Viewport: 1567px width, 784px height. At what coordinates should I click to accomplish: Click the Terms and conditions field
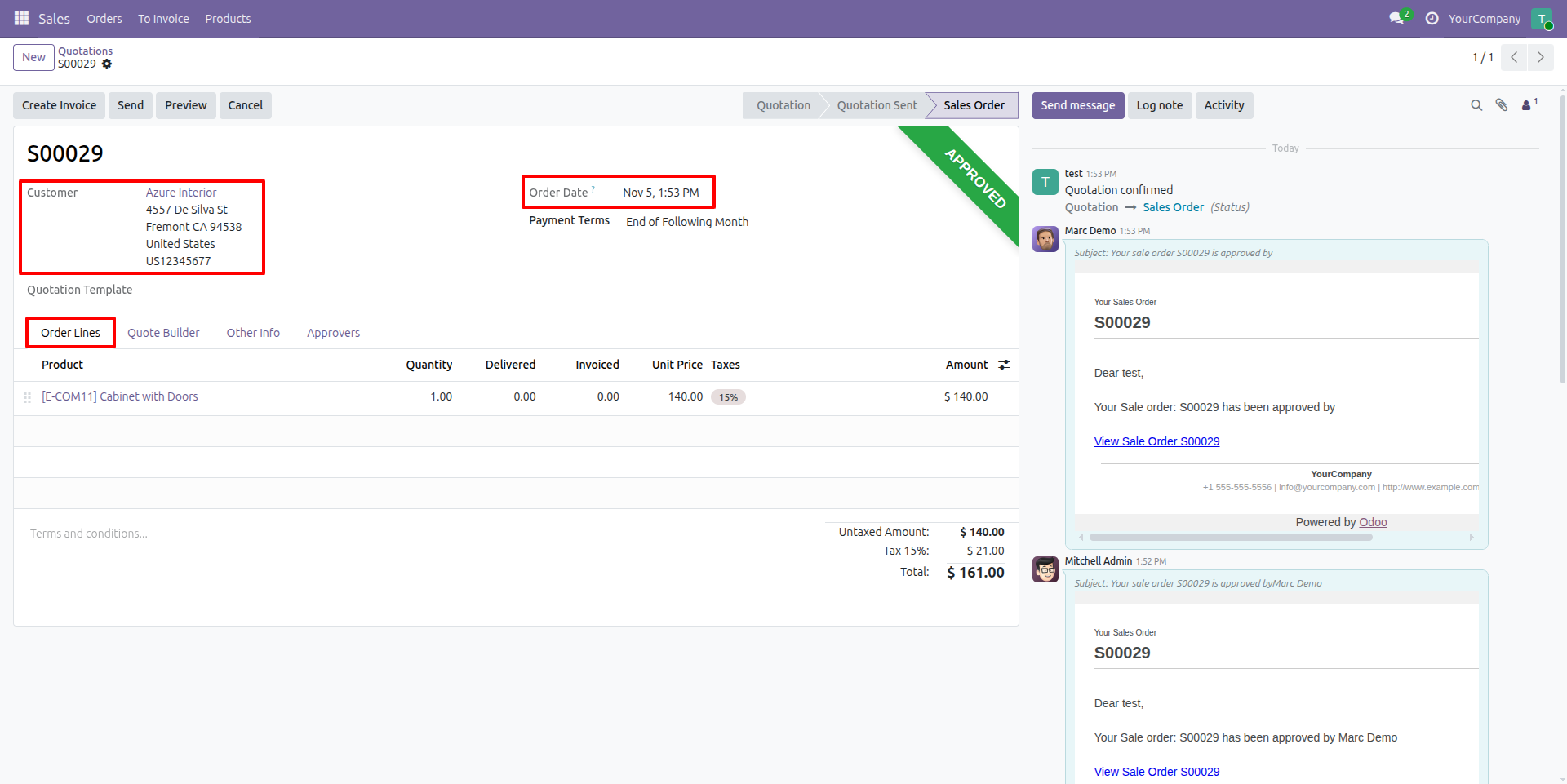click(x=89, y=534)
